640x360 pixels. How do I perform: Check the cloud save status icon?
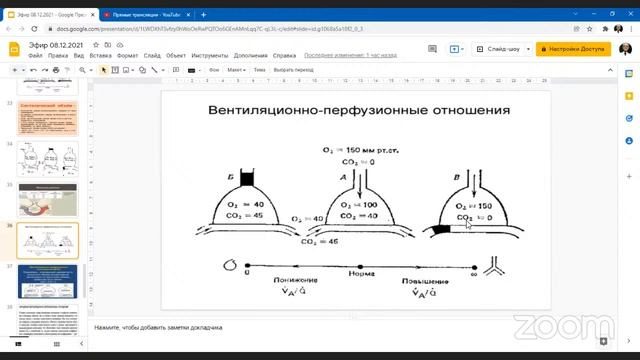click(120, 45)
